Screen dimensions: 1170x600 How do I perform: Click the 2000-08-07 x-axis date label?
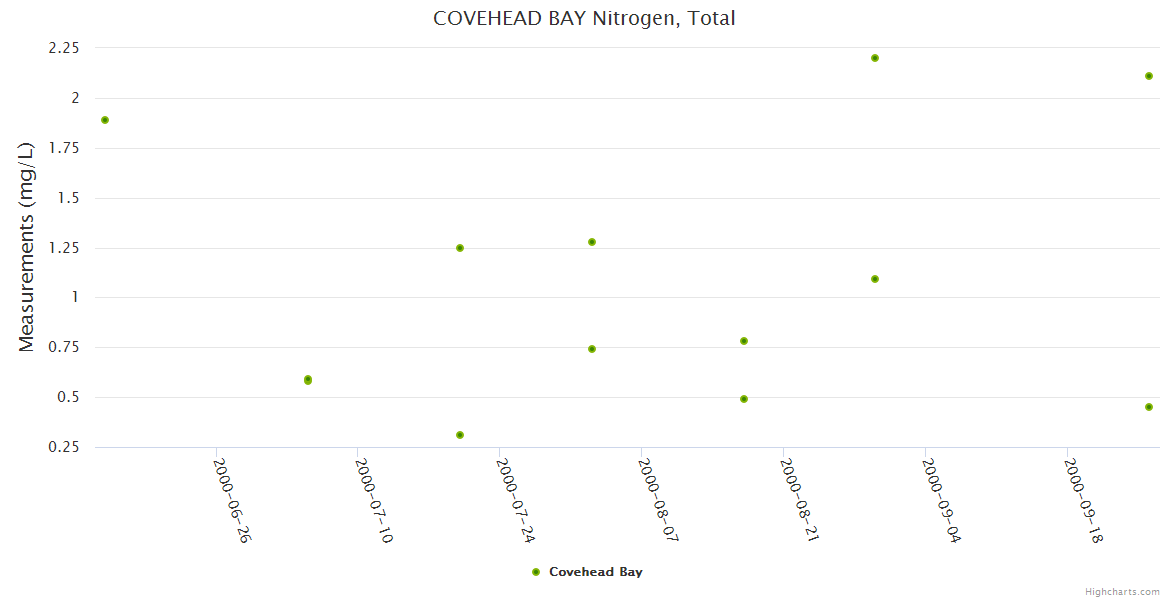coord(655,500)
